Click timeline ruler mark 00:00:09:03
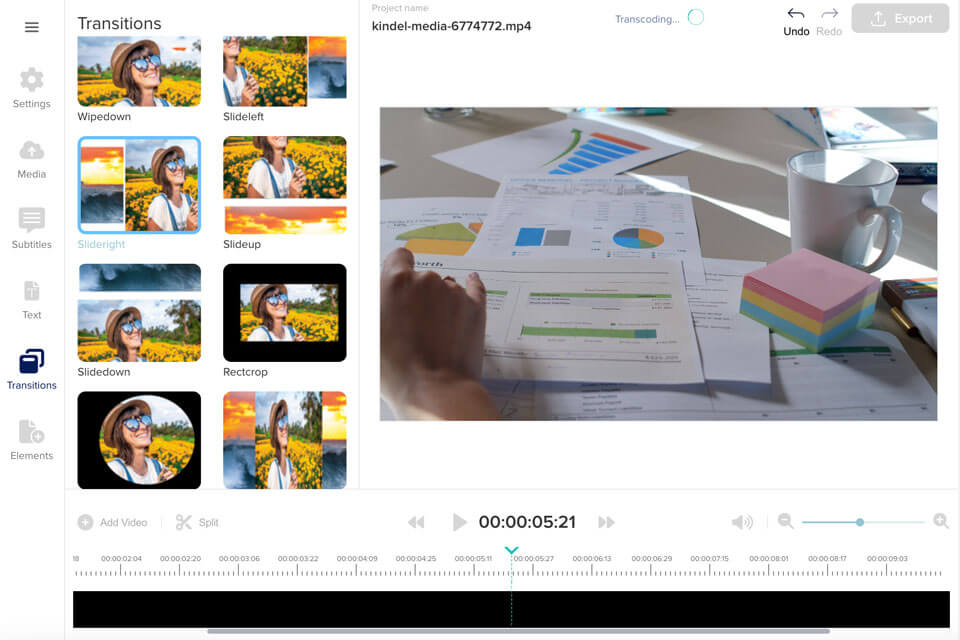Image resolution: width=960 pixels, height=640 pixels. point(887,559)
